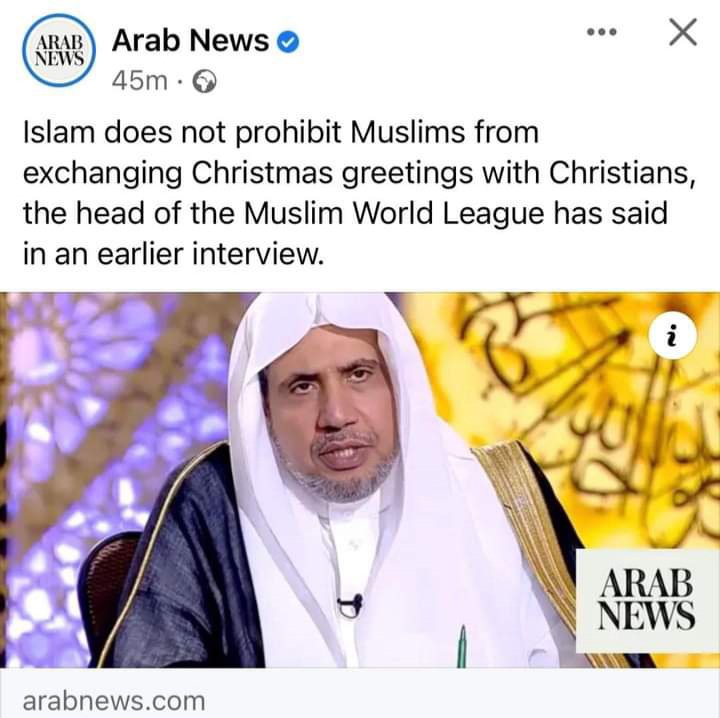720x718 pixels.
Task: Click the Arab News profile picture
Action: pyautogui.click(x=59, y=50)
